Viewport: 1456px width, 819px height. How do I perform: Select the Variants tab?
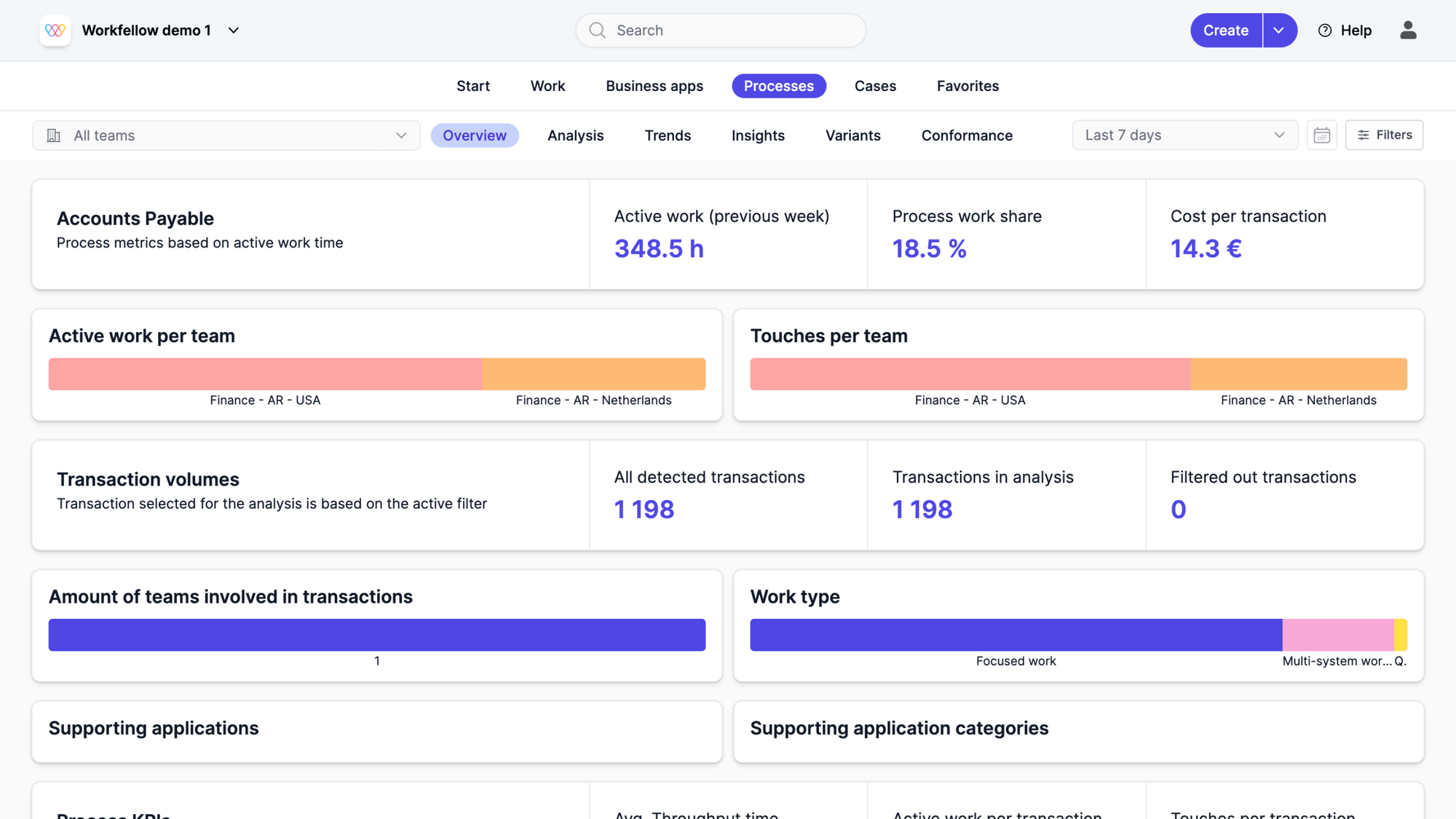853,135
